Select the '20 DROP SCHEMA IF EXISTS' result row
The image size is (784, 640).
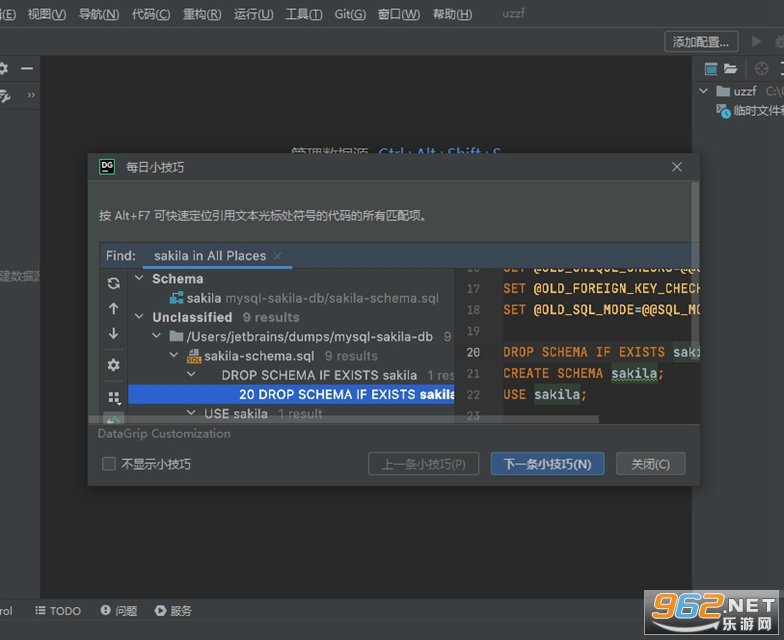click(292, 394)
